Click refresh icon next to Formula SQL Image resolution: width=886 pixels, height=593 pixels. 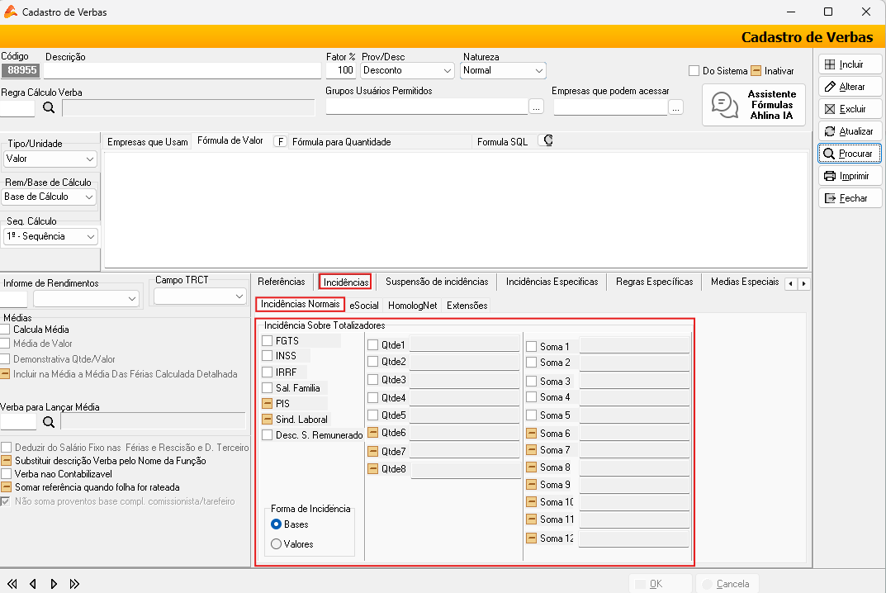547,140
